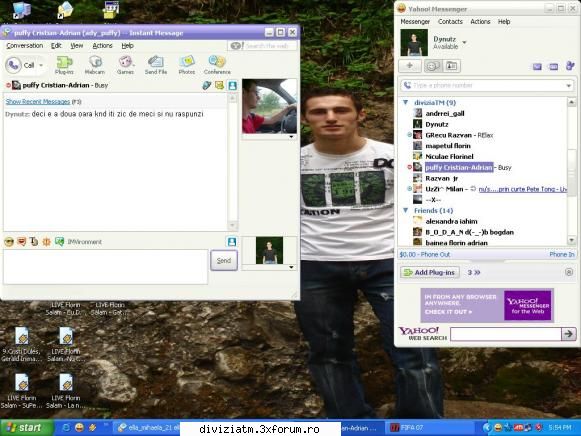Click the SMS text message icon in Messenger
This screenshot has height=436, width=581.
pos(554,67)
